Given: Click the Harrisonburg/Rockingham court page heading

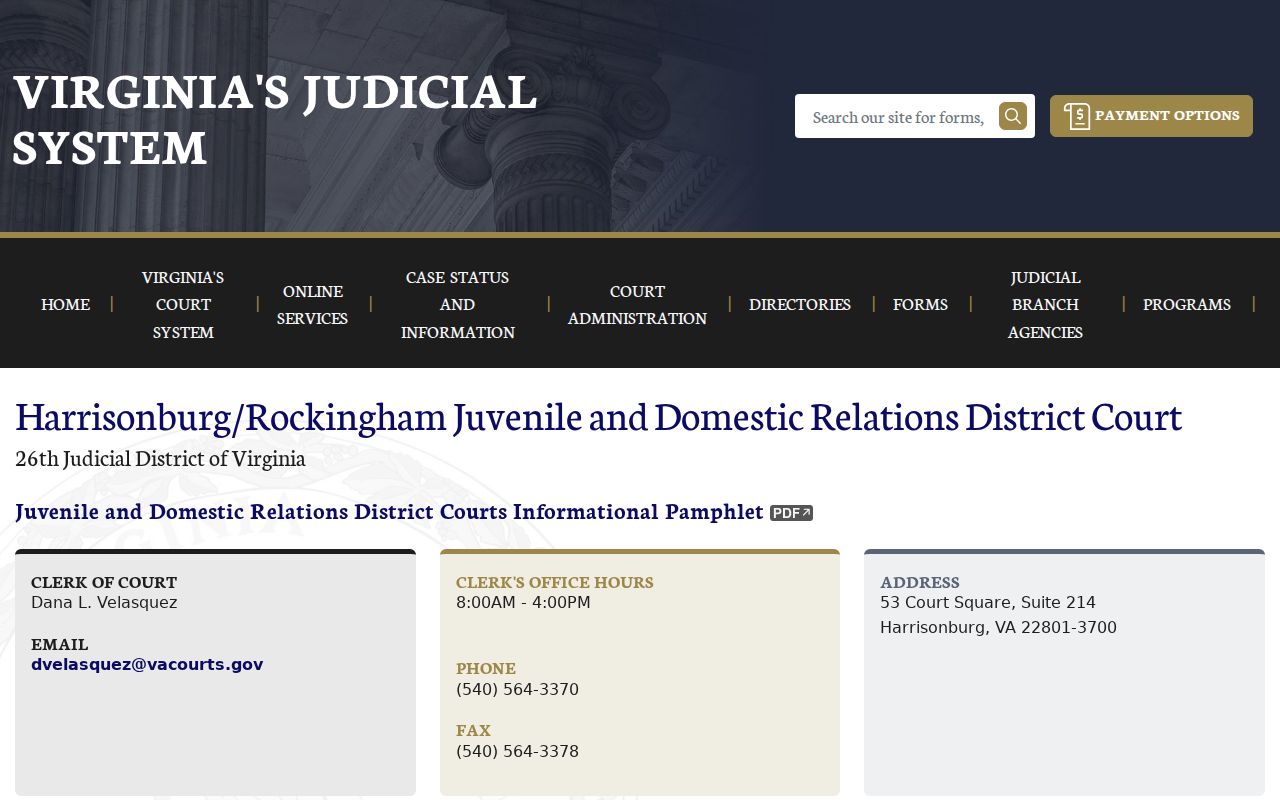Looking at the screenshot, I should tap(598, 416).
